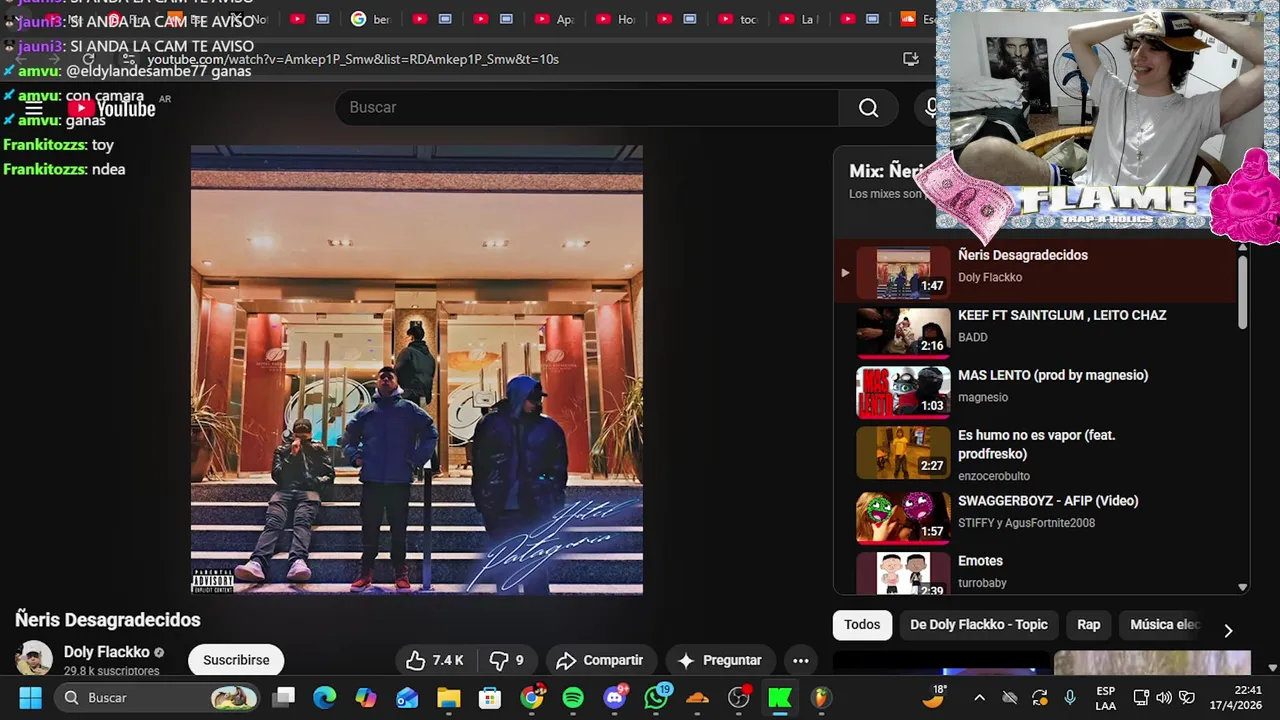Play Ñeris Desagradecidos from the mix list

[x=1036, y=270]
